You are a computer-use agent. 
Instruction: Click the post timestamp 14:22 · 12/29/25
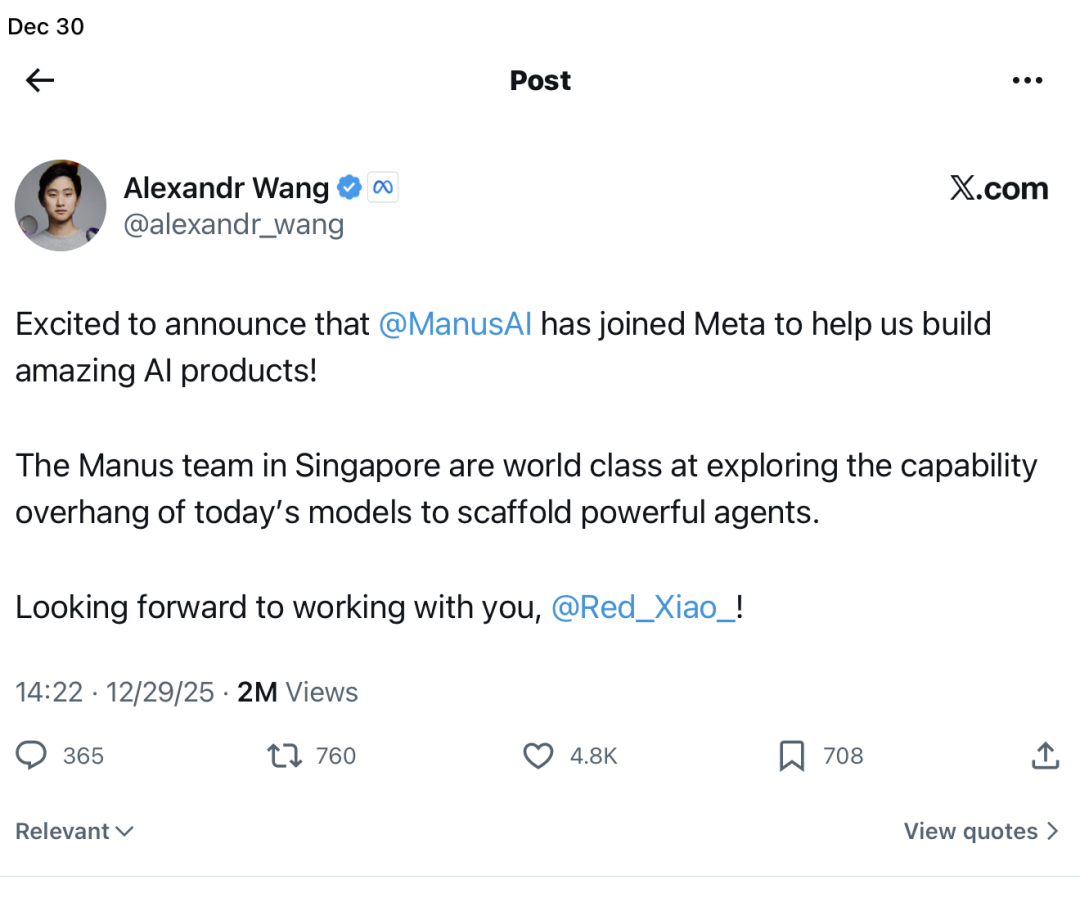point(115,692)
